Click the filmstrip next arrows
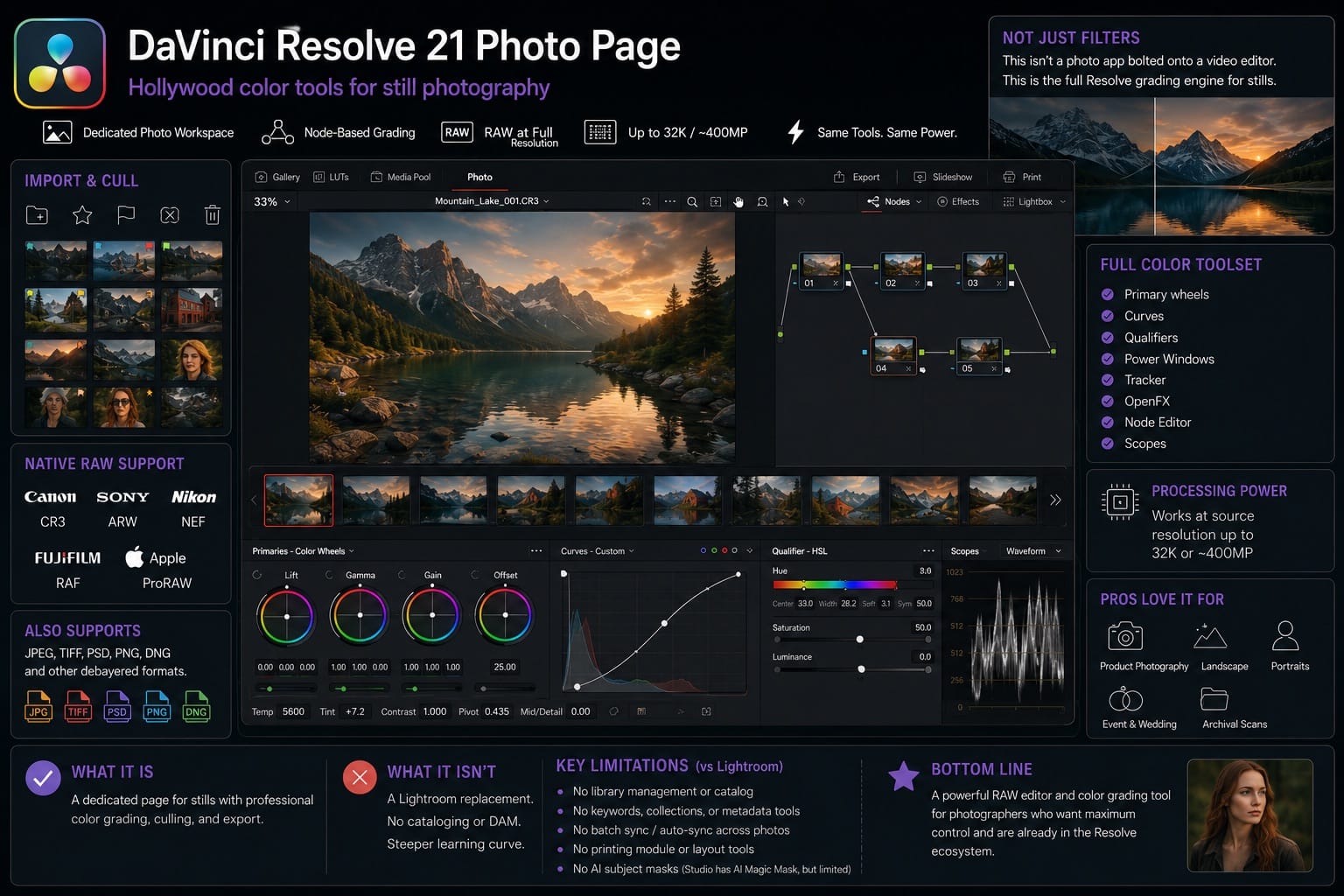 pyautogui.click(x=1055, y=500)
